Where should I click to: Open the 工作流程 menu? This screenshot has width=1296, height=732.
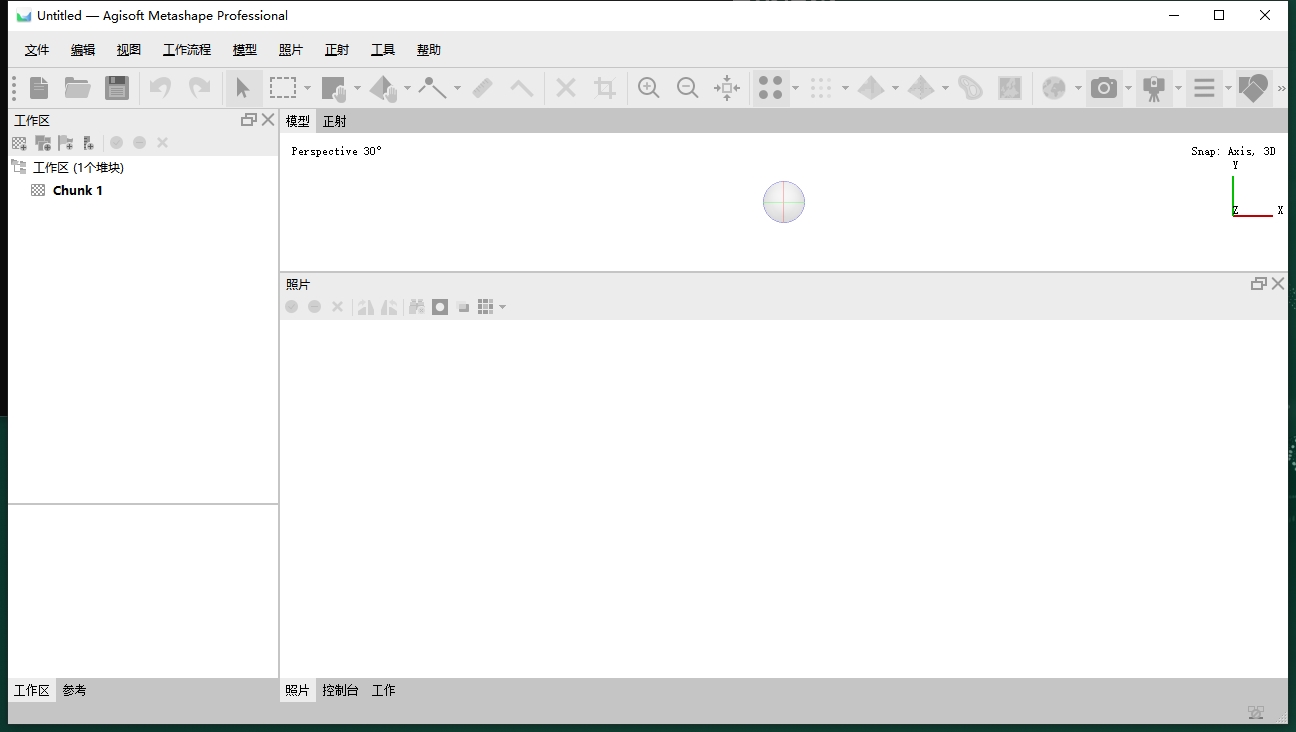[186, 49]
